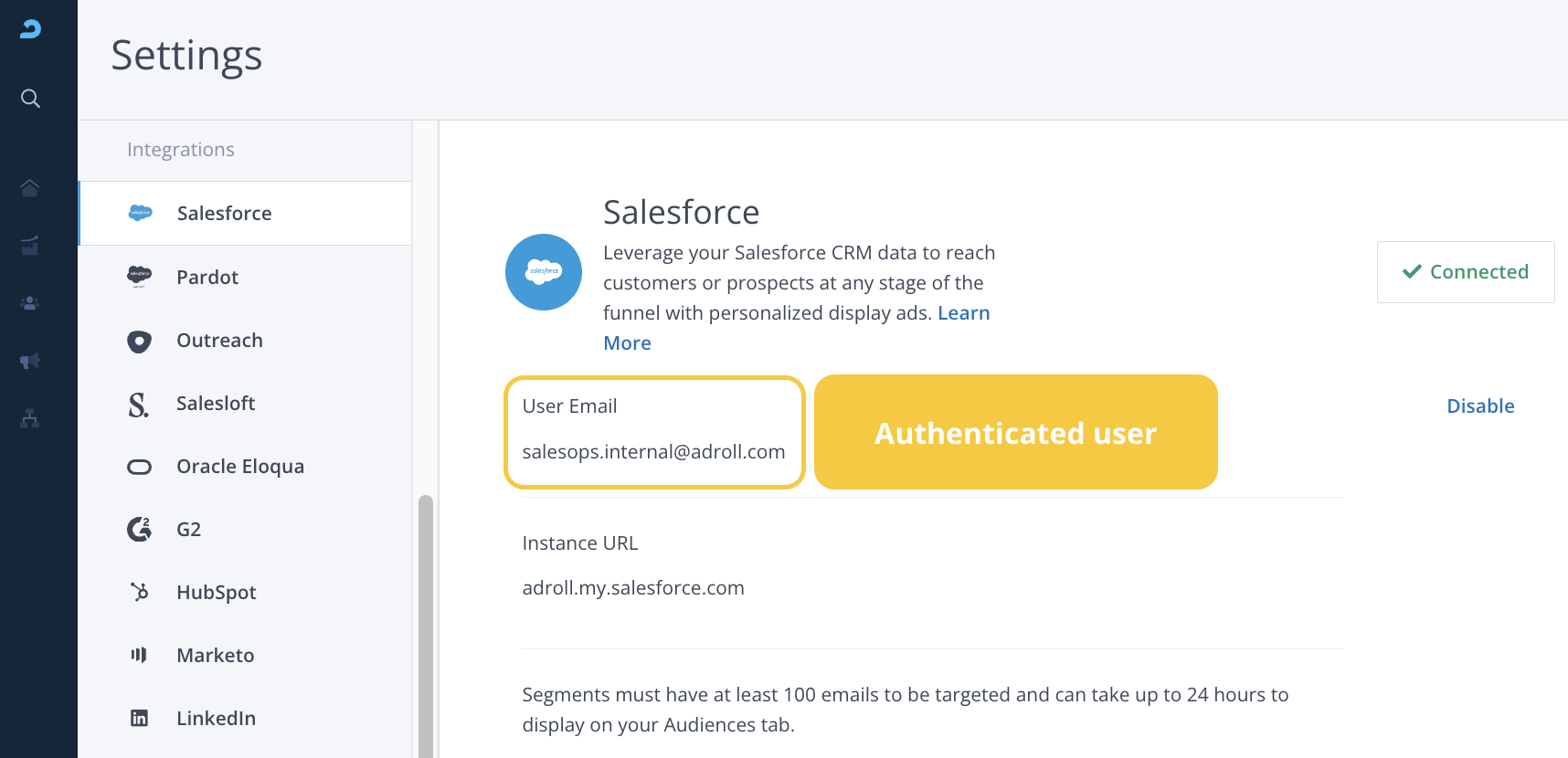This screenshot has width=1568, height=758.
Task: Select G2 in the integrations list
Action: coord(188,530)
